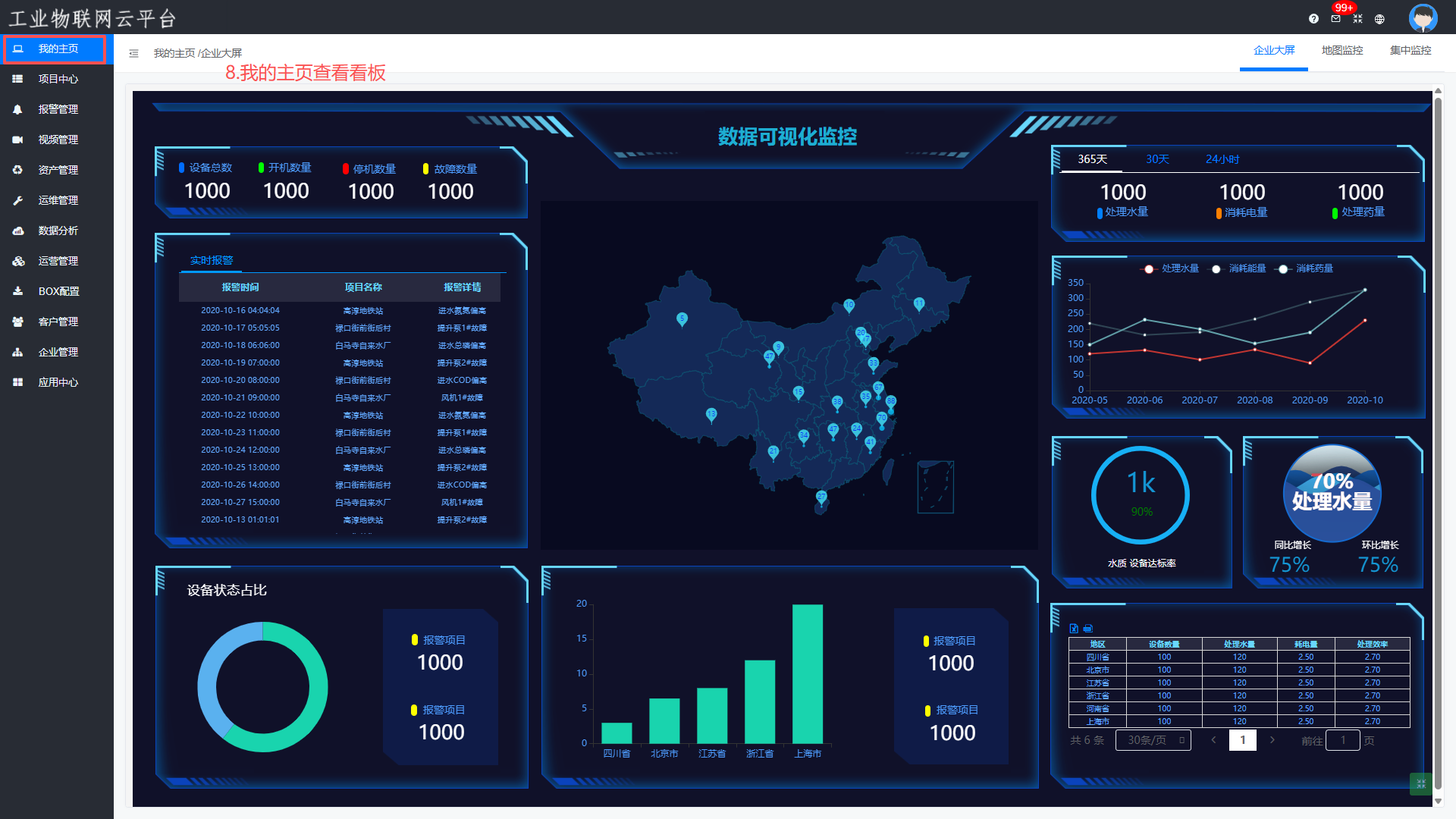Toggle the 消耗能量 legend series
The width and height of the screenshot is (1456, 819).
tap(1239, 268)
